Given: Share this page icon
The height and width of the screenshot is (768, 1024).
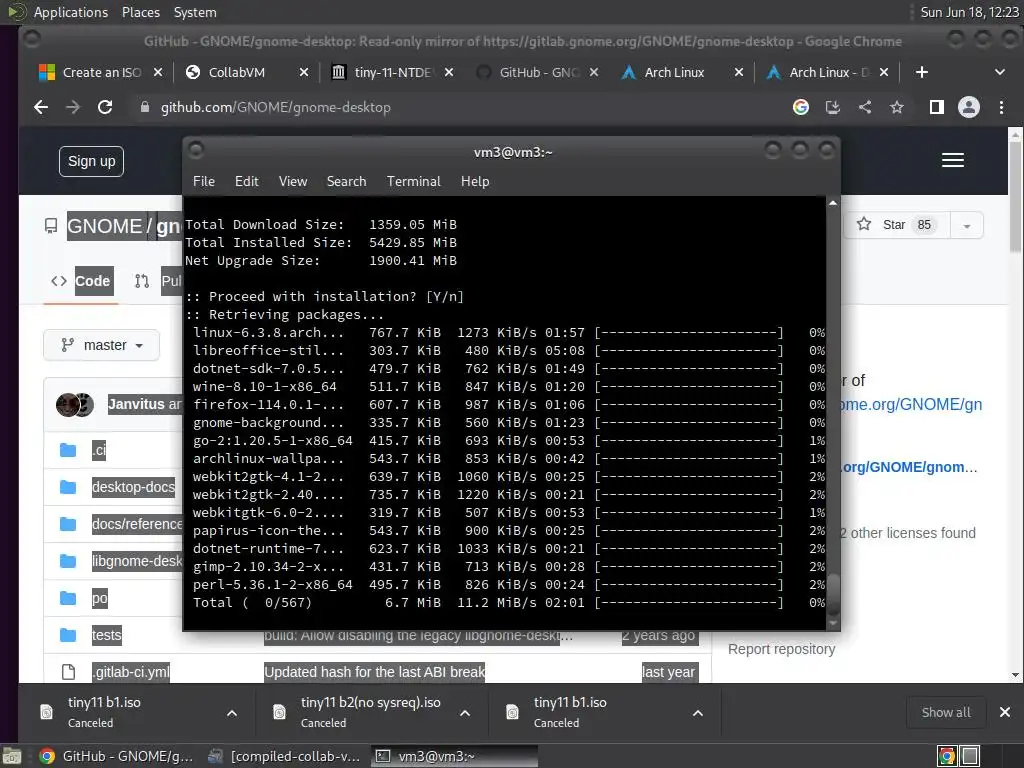Looking at the screenshot, I should (865, 107).
